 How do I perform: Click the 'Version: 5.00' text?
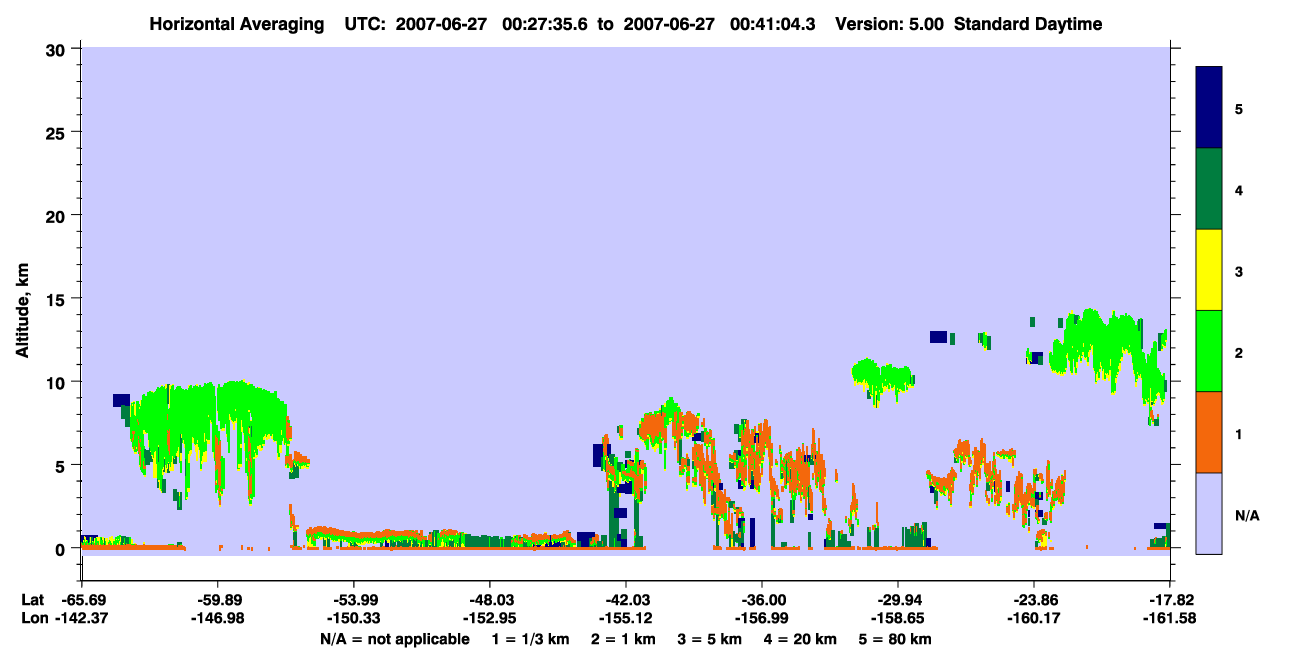(x=889, y=24)
